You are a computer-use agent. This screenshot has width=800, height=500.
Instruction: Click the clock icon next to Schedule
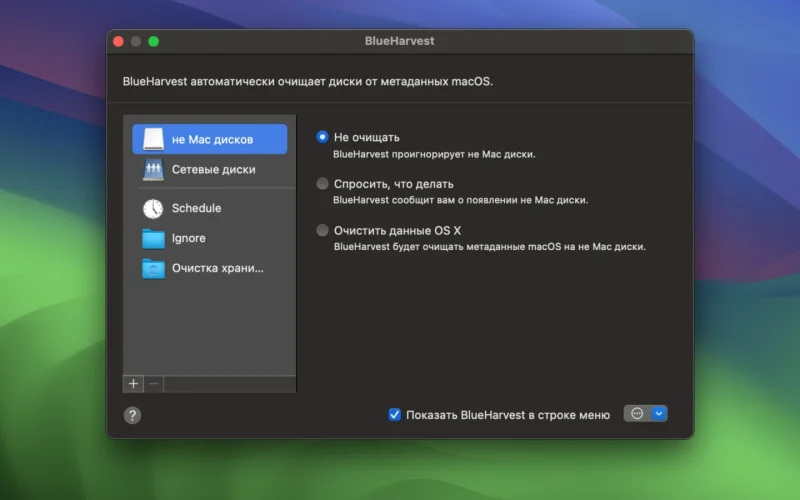pyautogui.click(x=153, y=208)
